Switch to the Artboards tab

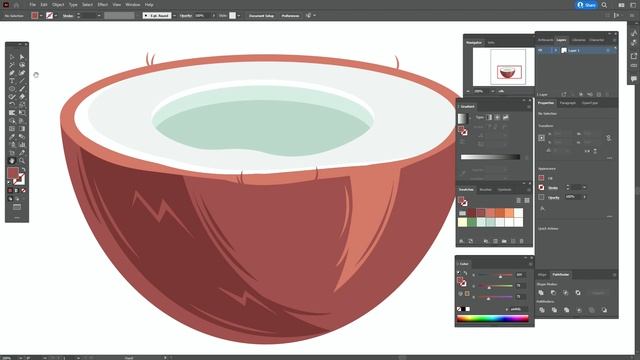tap(545, 40)
